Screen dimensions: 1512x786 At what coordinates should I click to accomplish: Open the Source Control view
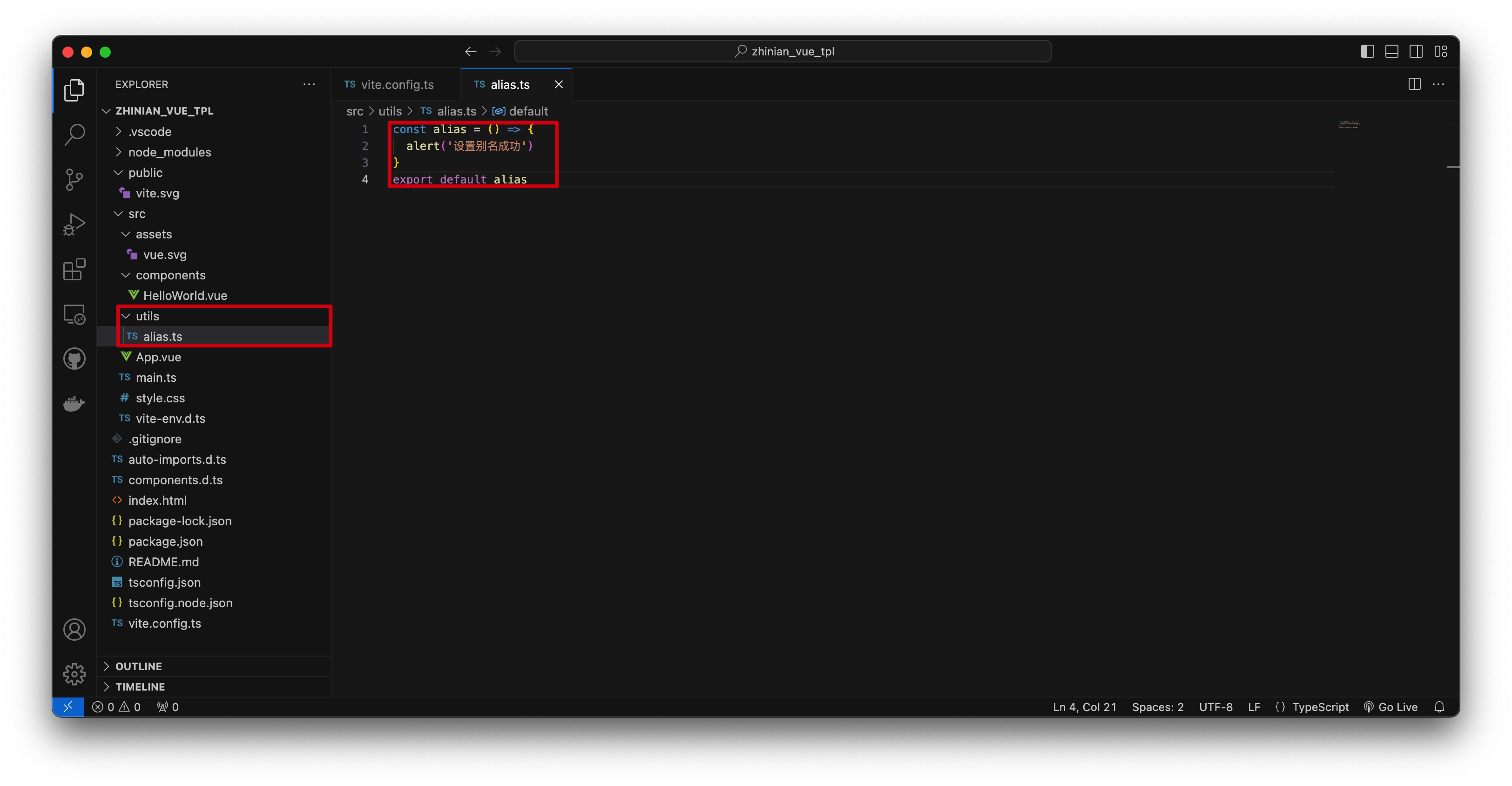point(74,180)
